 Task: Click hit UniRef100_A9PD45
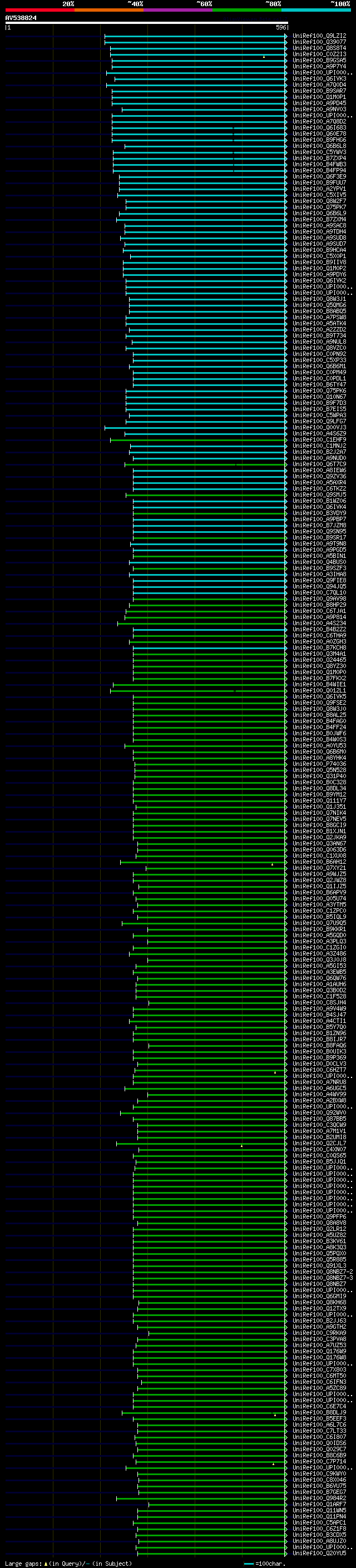point(319,103)
